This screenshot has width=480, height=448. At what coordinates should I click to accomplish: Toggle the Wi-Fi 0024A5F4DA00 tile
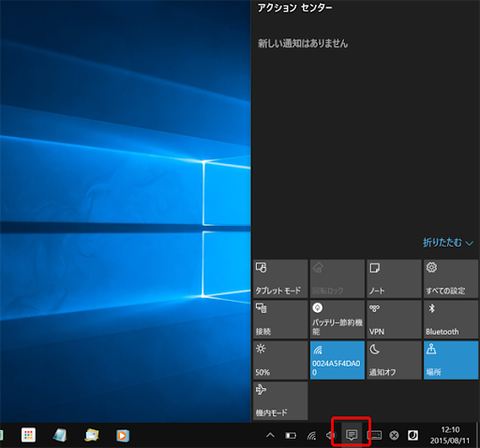click(x=337, y=360)
